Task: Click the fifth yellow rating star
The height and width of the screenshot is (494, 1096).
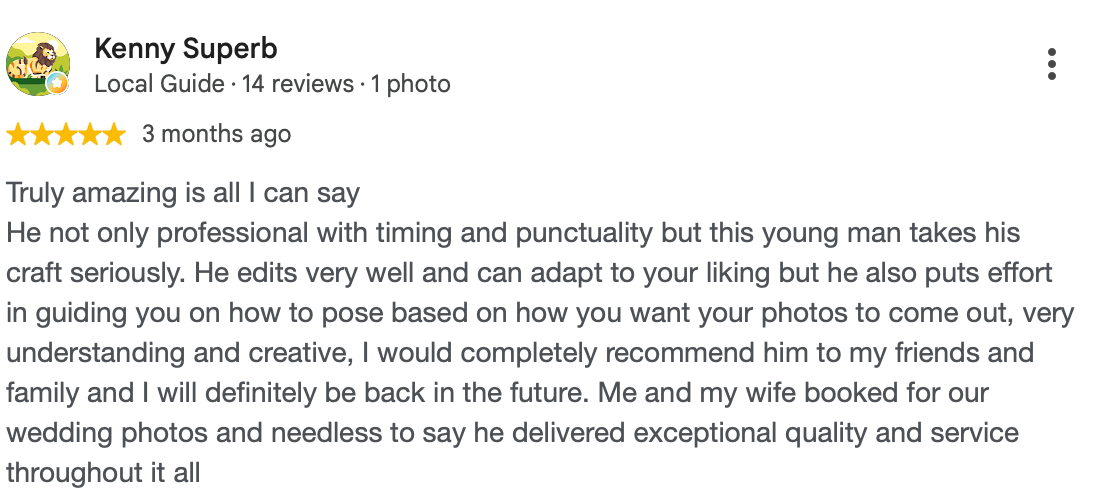Action: pos(113,134)
